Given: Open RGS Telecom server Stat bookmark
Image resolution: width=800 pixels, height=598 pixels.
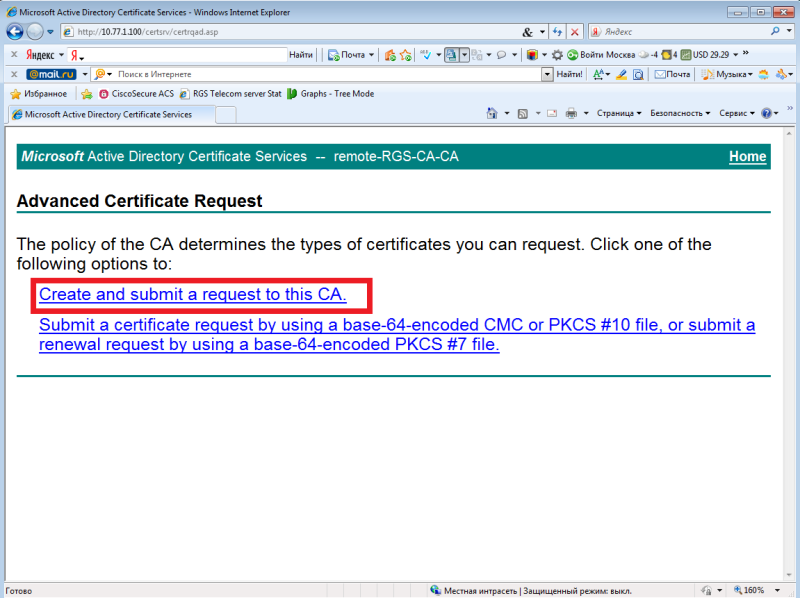Looking at the screenshot, I should 230,94.
